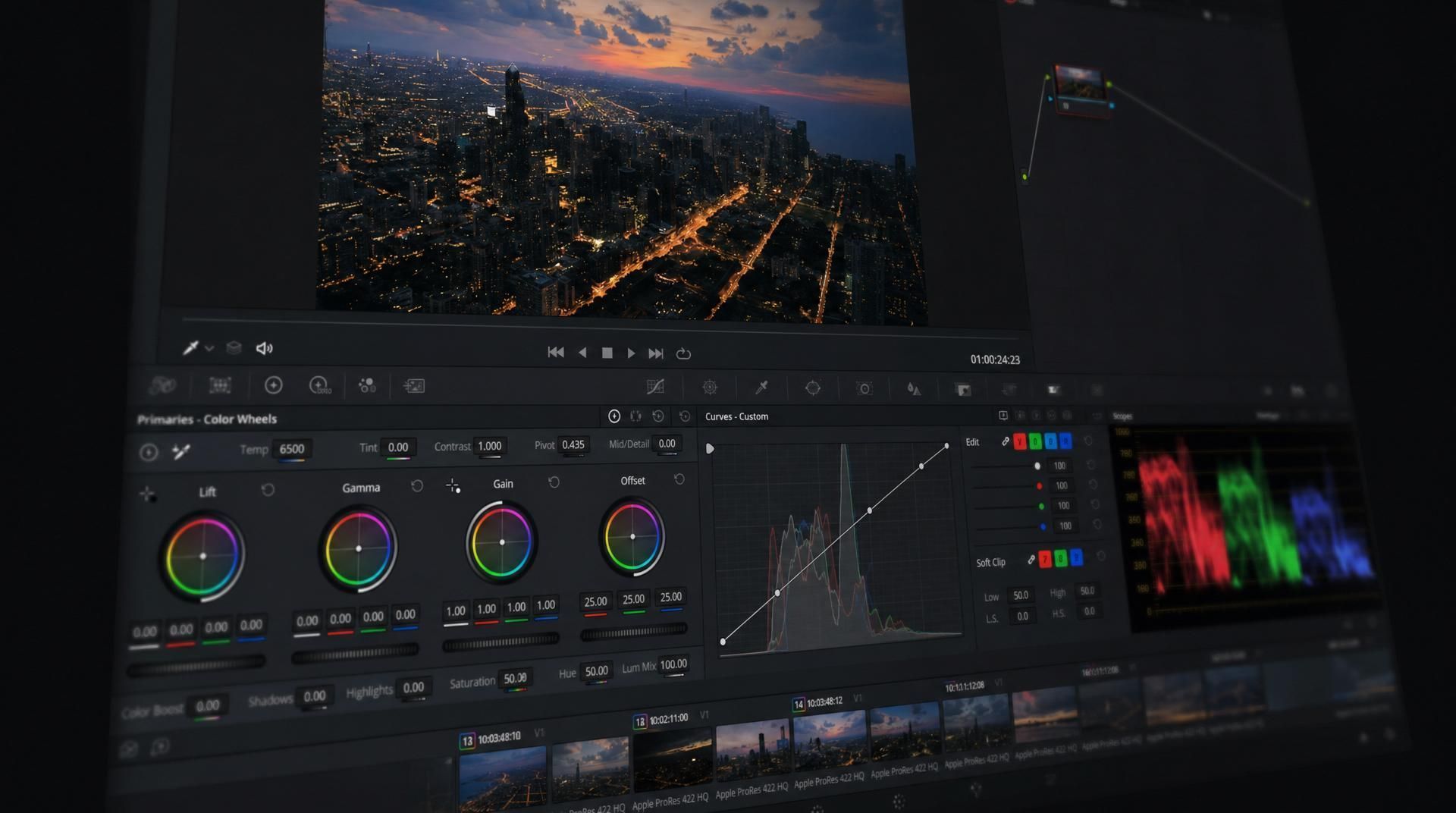Select the black point picker beside Lift
Image resolution: width=1456 pixels, height=813 pixels.
[148, 495]
